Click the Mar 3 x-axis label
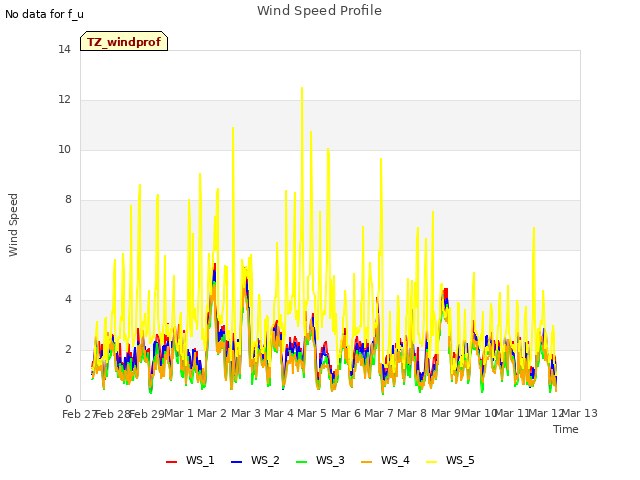Screen dimensions: 640x480 click(246, 413)
